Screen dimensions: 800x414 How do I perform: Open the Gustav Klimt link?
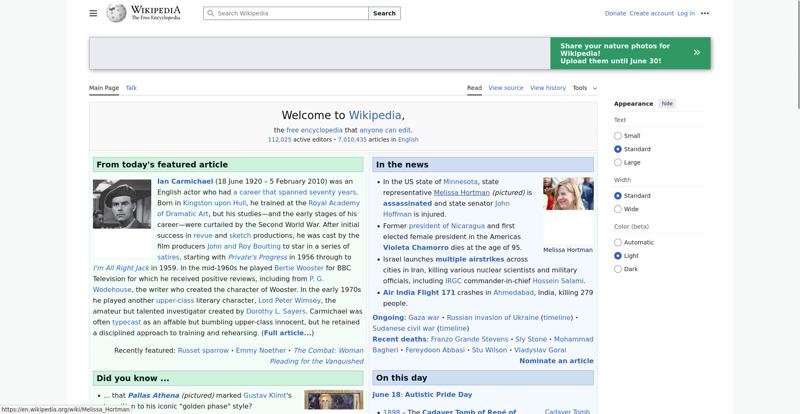point(265,395)
